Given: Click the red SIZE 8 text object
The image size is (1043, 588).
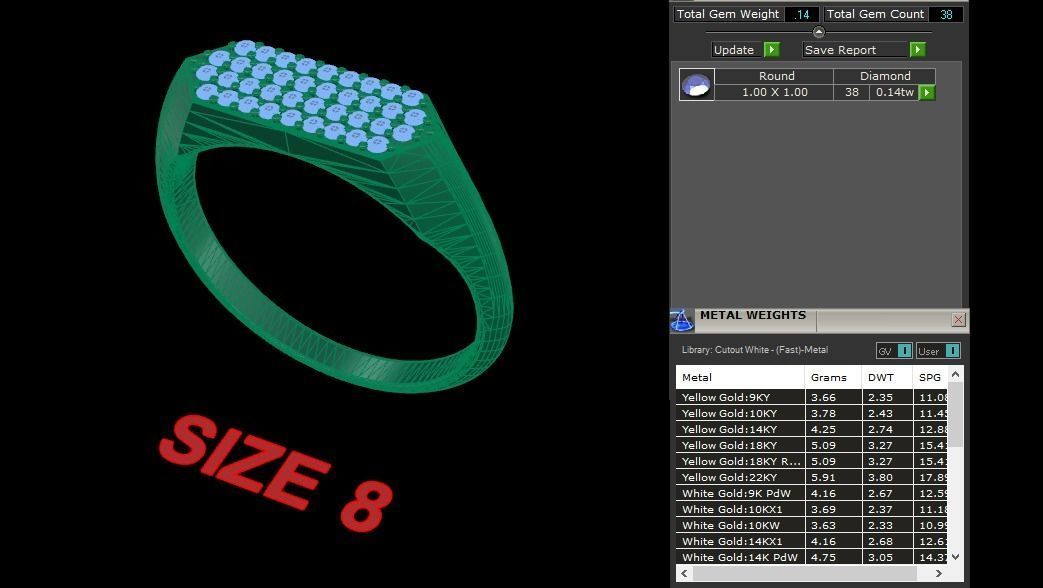Looking at the screenshot, I should [275, 474].
